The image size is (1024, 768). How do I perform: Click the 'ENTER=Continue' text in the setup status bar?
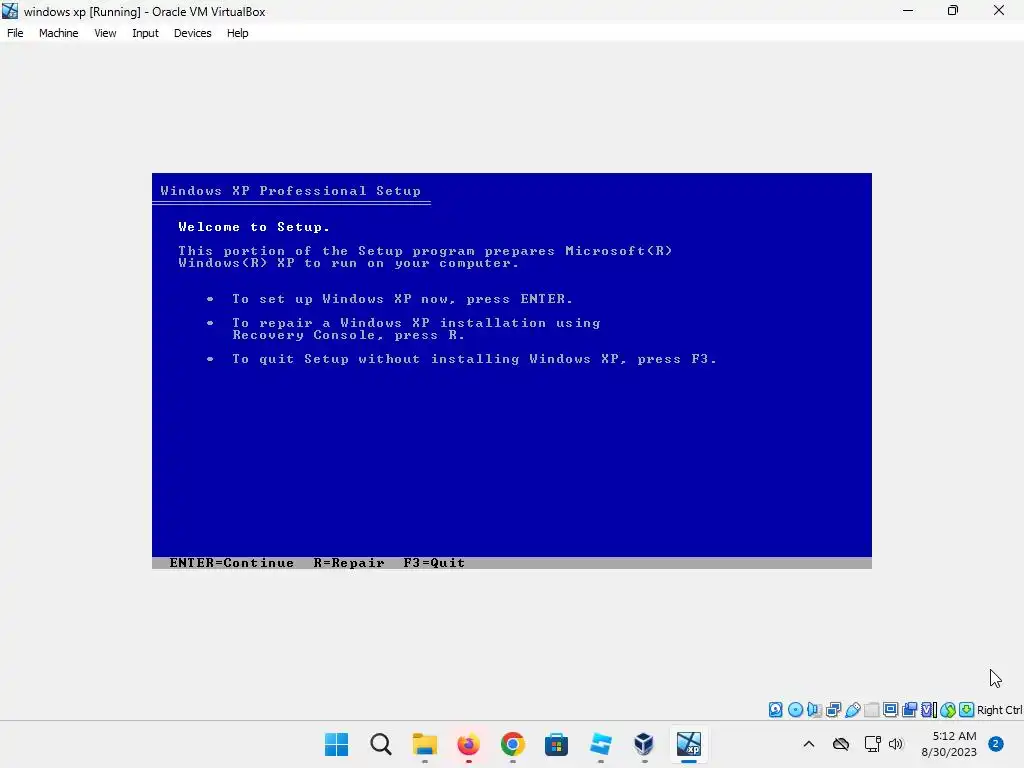tap(231, 563)
